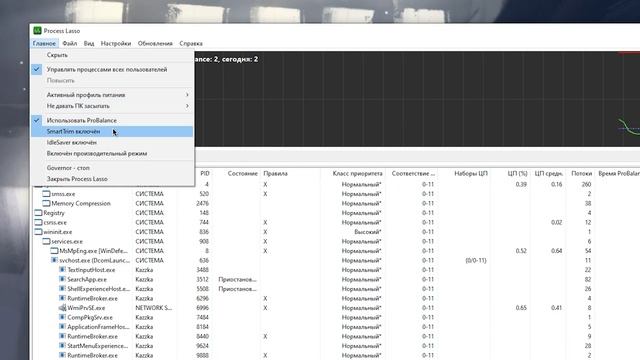This screenshot has height=360, width=640.
Task: Click Приостанов... state of SearchApp.exe
Action: pyautogui.click(x=237, y=279)
